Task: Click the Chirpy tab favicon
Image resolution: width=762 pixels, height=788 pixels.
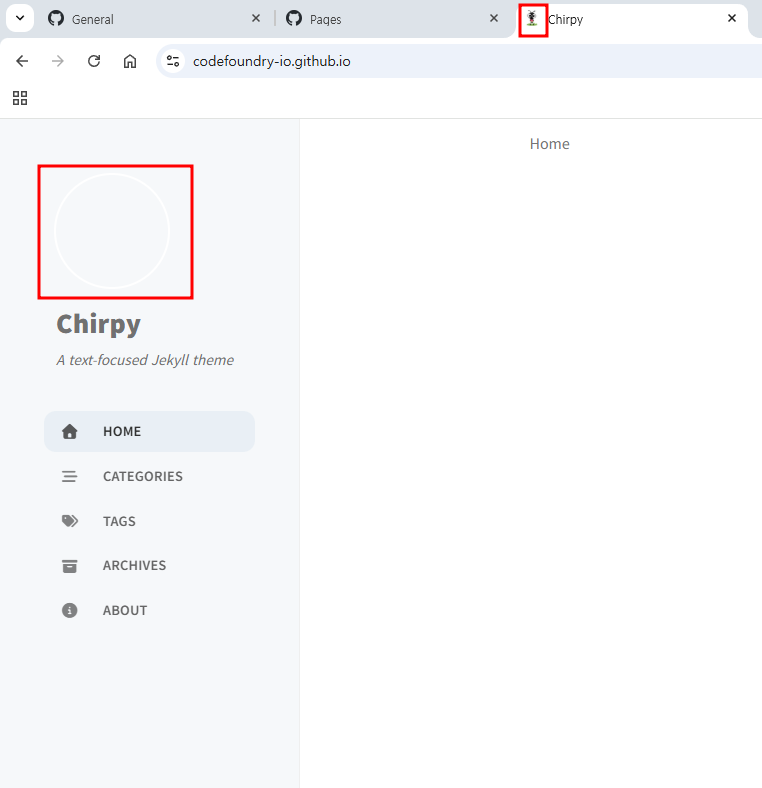Action: [532, 19]
